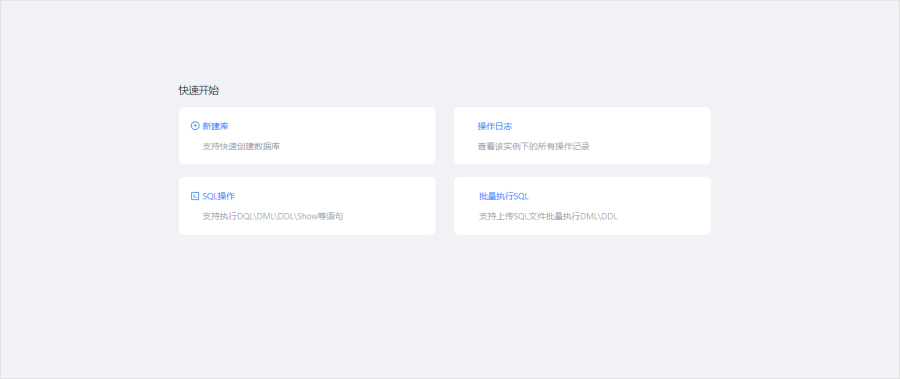
Task: Click the SQL terminal icon beside SQL操作
Action: tap(195, 196)
